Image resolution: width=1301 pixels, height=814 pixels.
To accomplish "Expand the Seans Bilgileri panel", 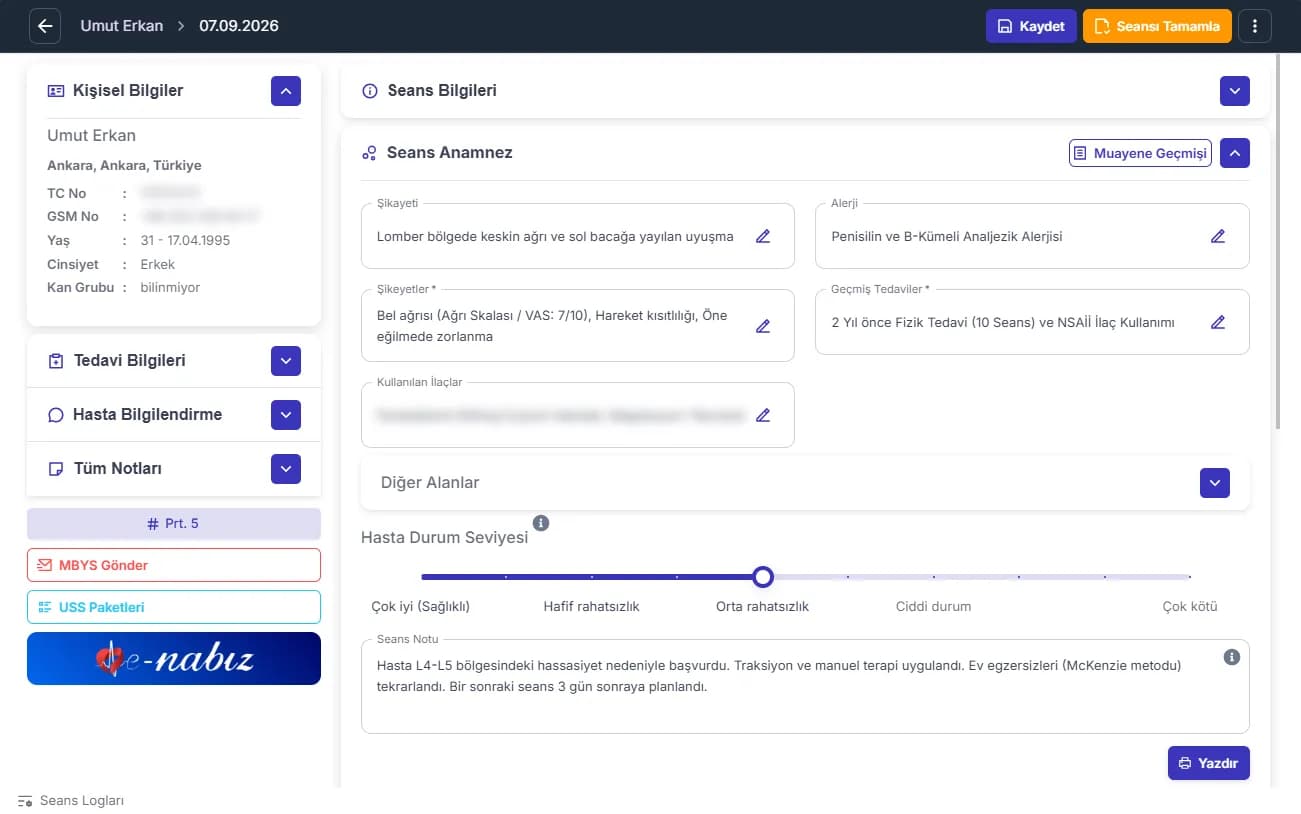I will coord(1235,91).
